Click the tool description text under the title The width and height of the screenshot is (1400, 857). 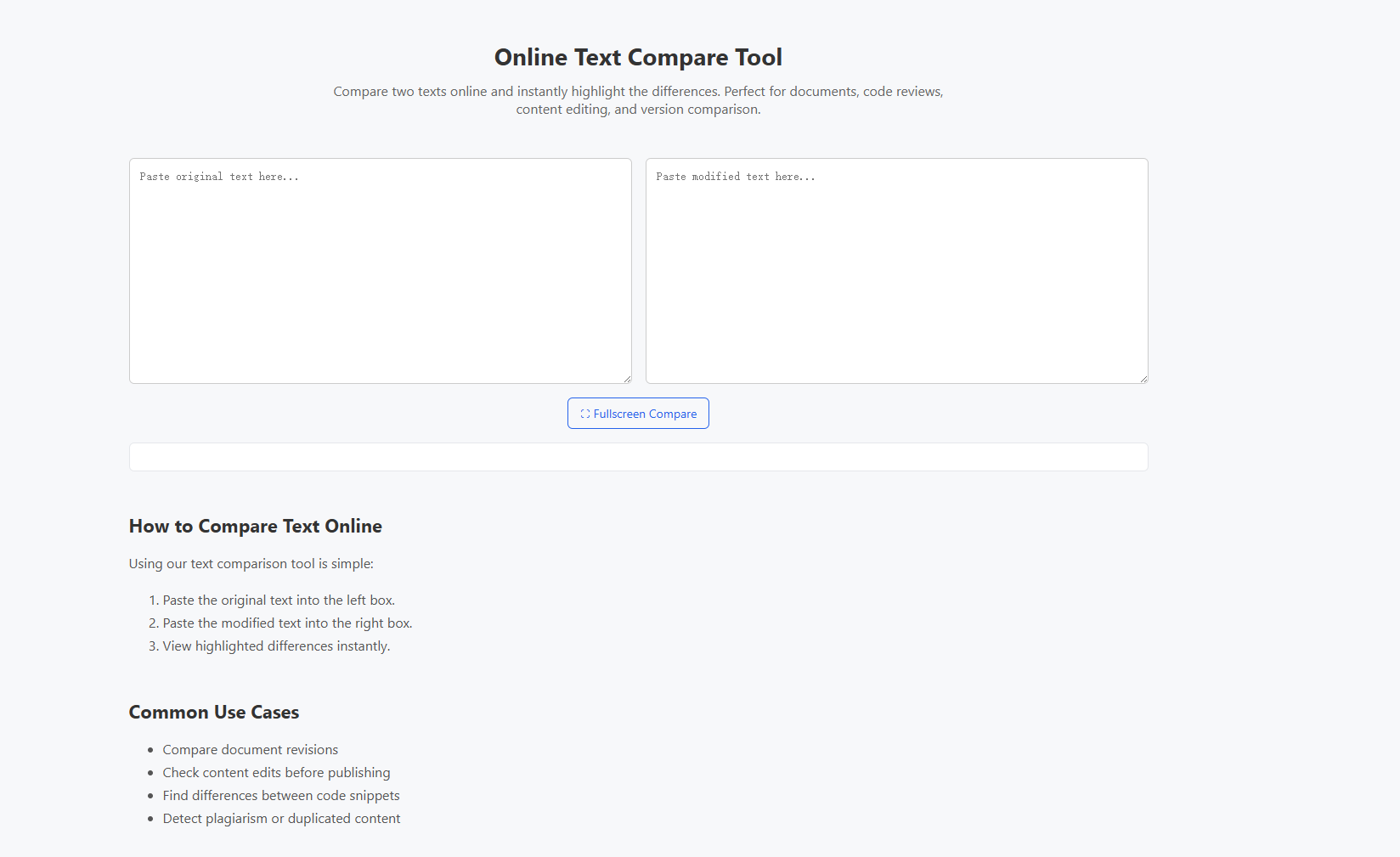pyautogui.click(x=638, y=99)
